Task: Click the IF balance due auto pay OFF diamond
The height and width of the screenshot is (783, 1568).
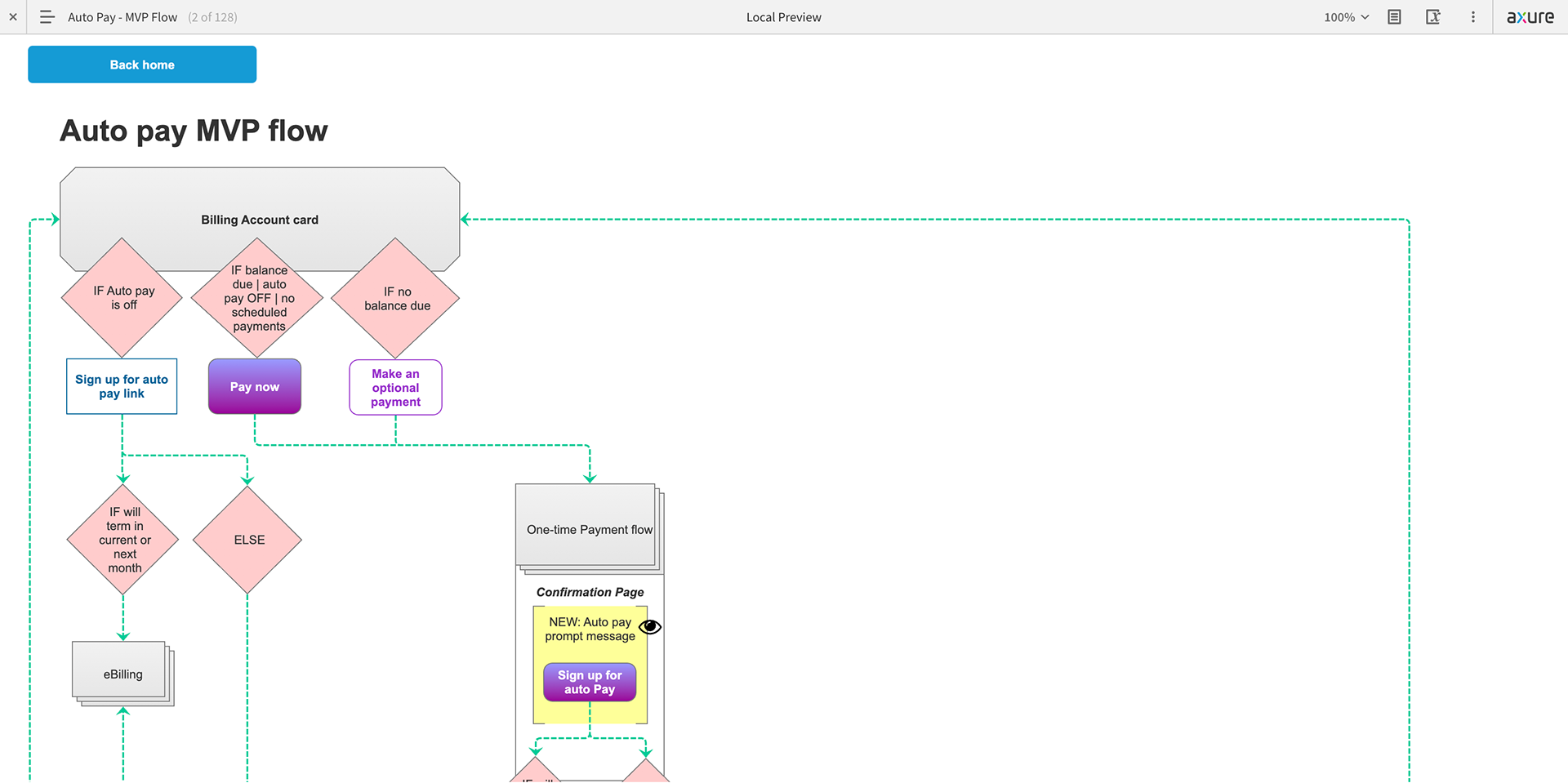Action: coord(257,298)
